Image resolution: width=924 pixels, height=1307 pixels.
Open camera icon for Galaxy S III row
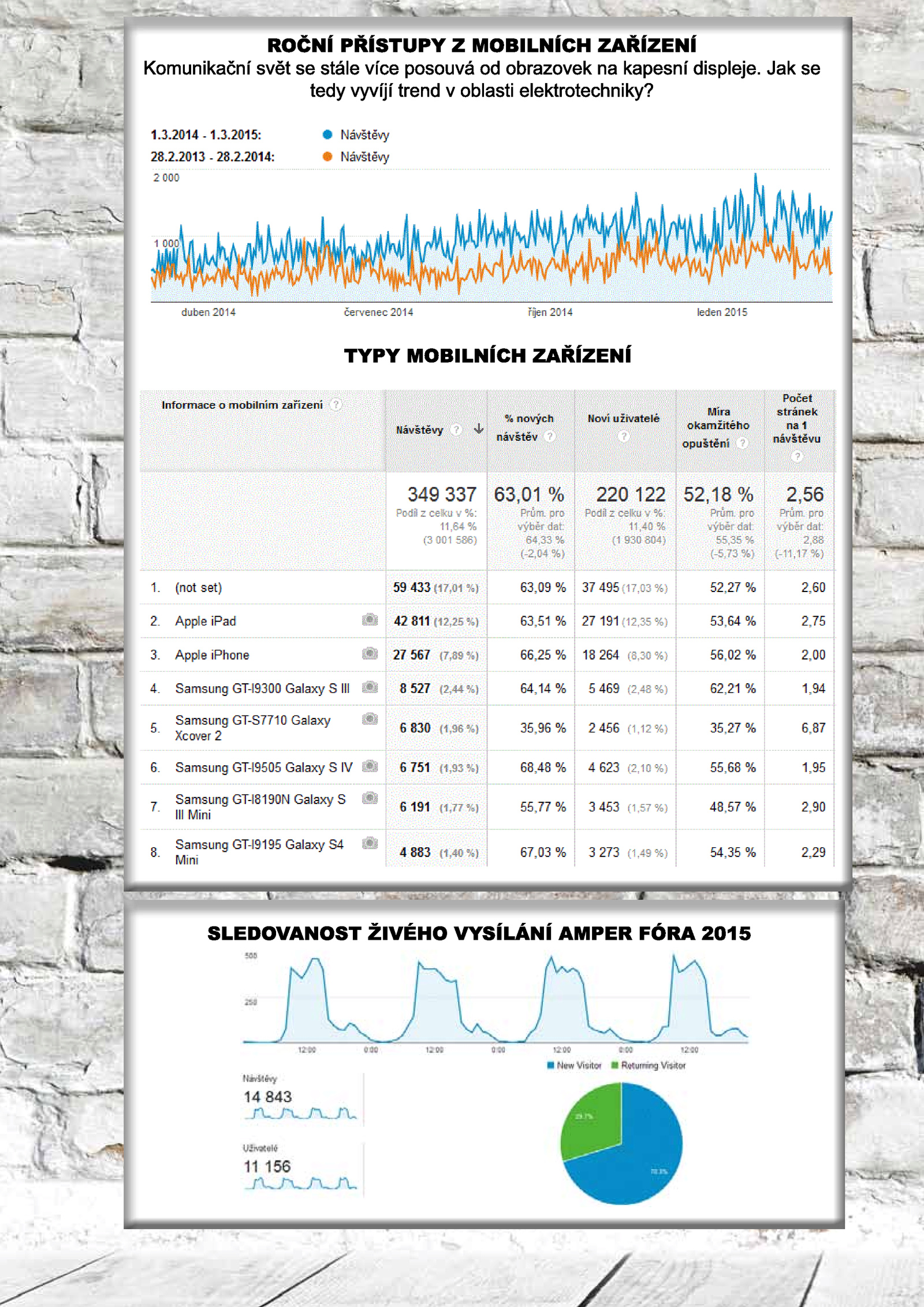(x=370, y=687)
